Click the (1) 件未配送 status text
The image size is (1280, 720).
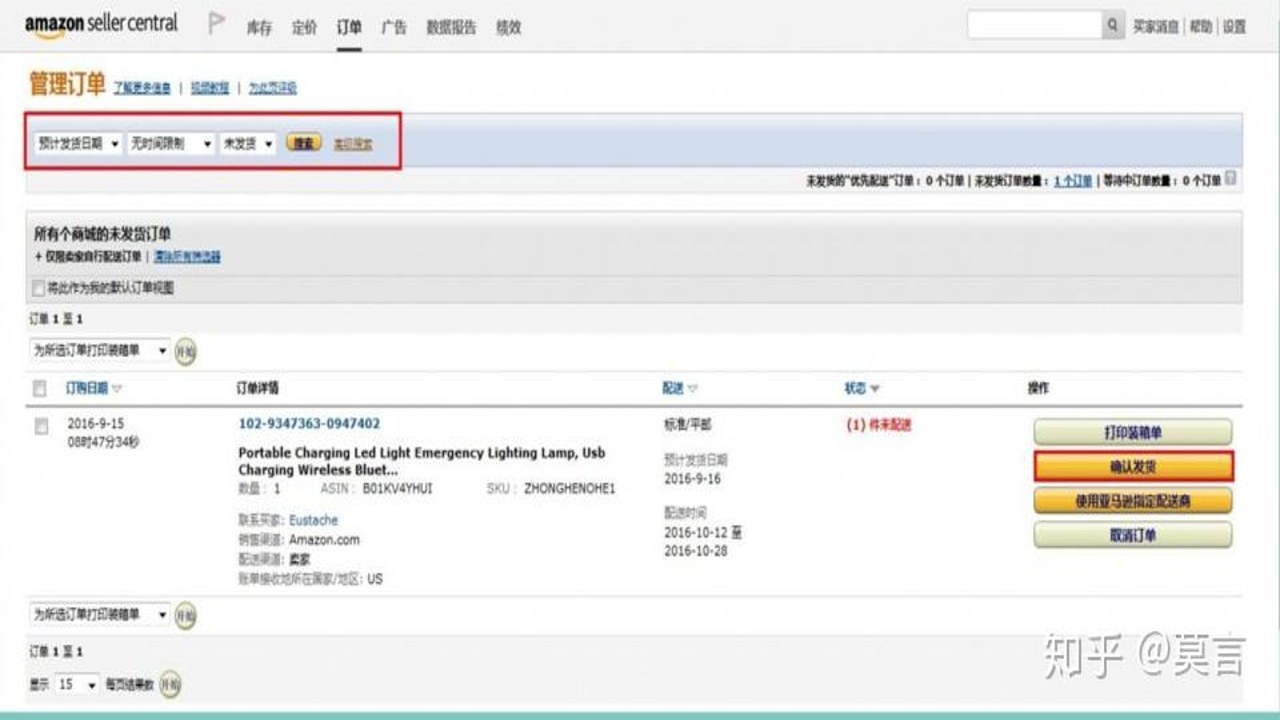pos(879,425)
